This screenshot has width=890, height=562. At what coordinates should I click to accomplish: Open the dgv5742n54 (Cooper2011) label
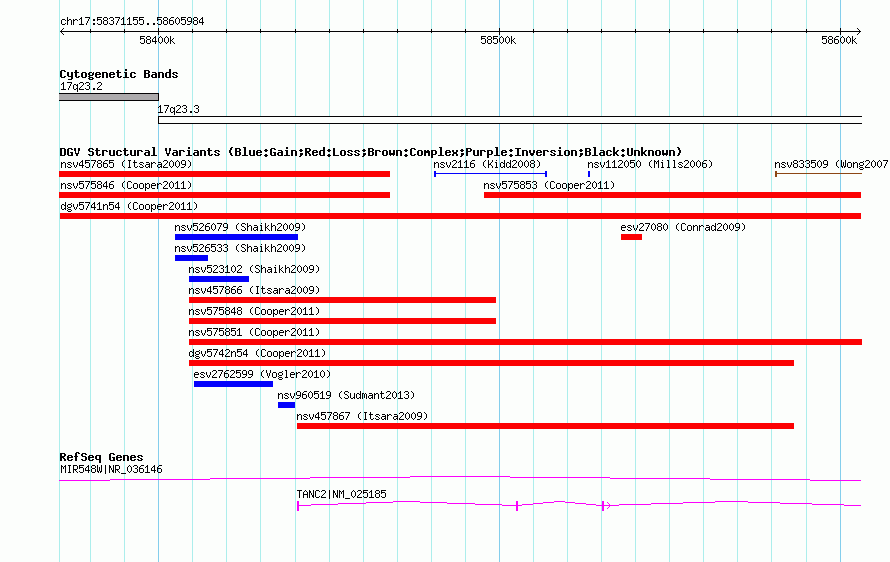point(257,353)
